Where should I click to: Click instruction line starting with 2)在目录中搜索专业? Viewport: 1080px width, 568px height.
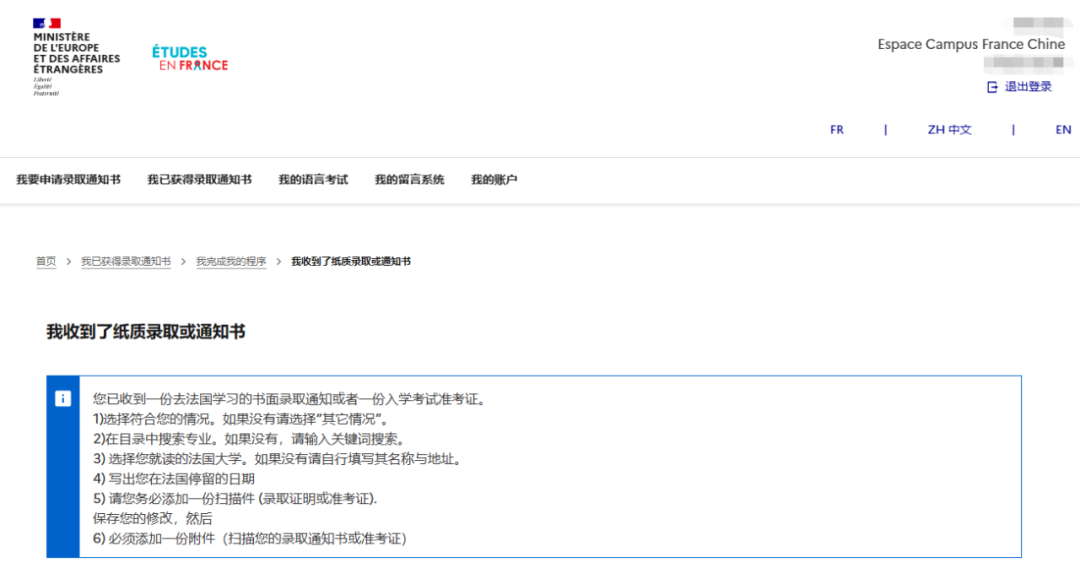251,439
